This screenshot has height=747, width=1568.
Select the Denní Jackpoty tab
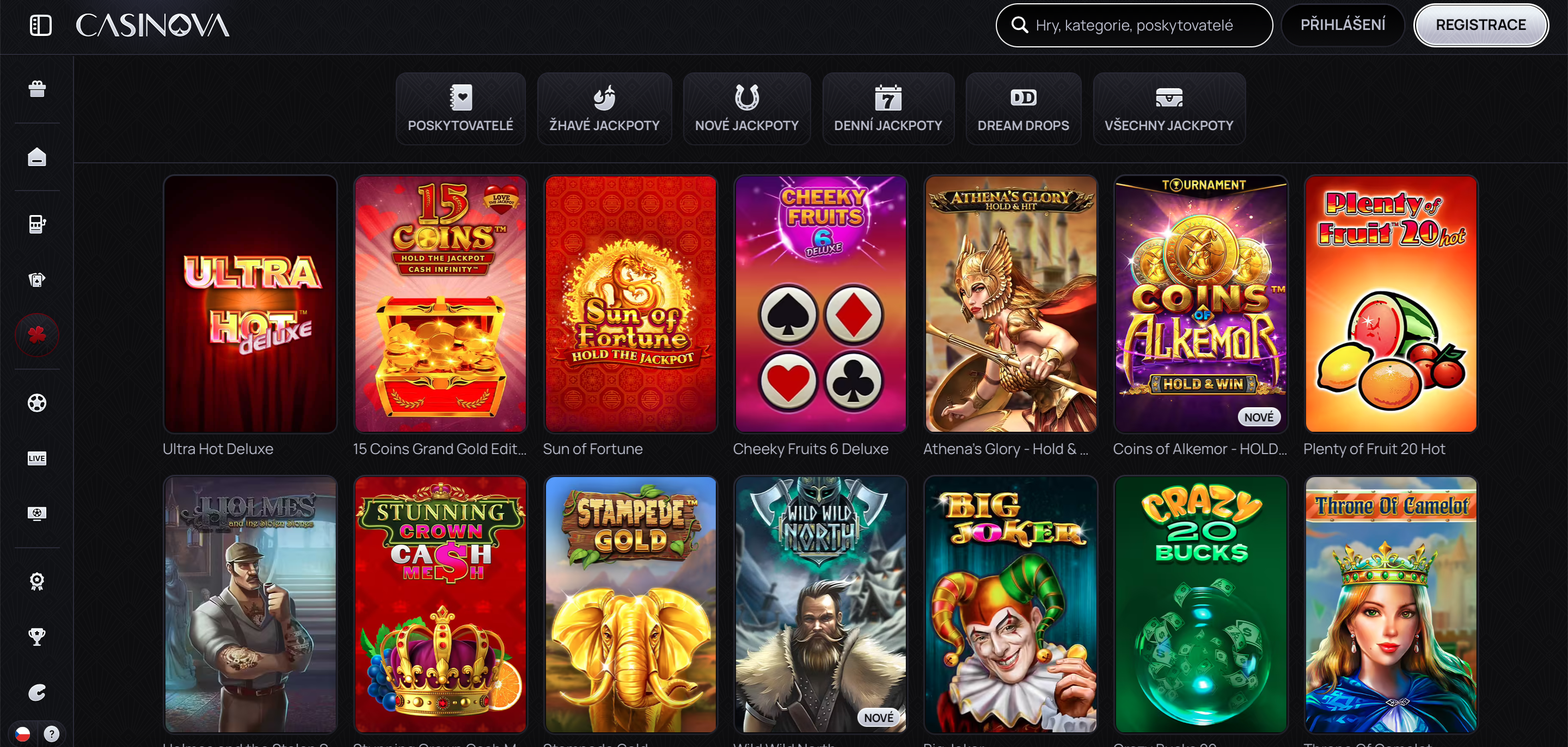click(887, 109)
